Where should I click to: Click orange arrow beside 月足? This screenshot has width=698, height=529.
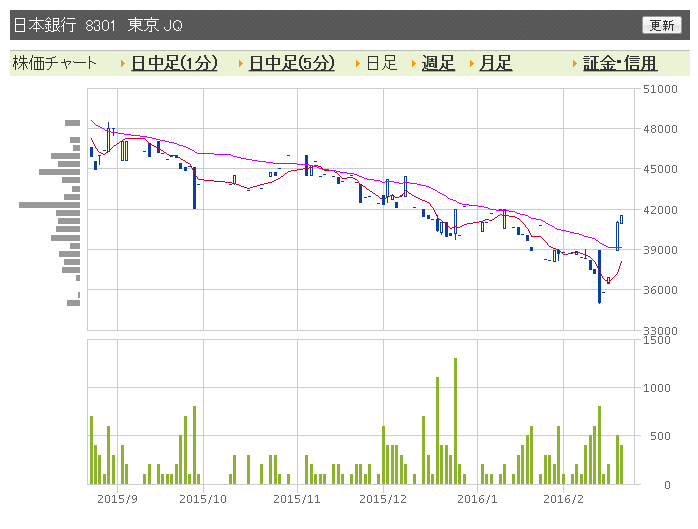tap(471, 64)
